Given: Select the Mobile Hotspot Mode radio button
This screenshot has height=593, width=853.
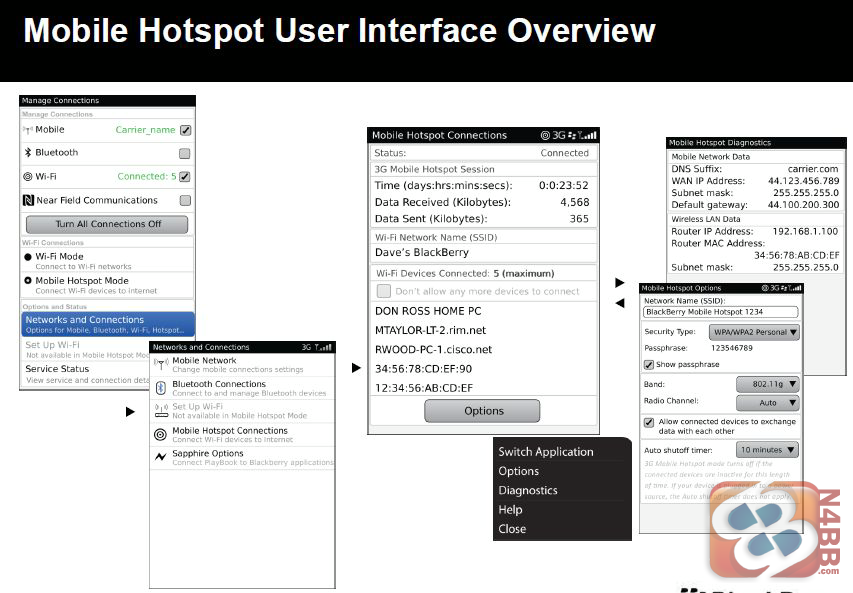Looking at the screenshot, I should click(x=28, y=281).
